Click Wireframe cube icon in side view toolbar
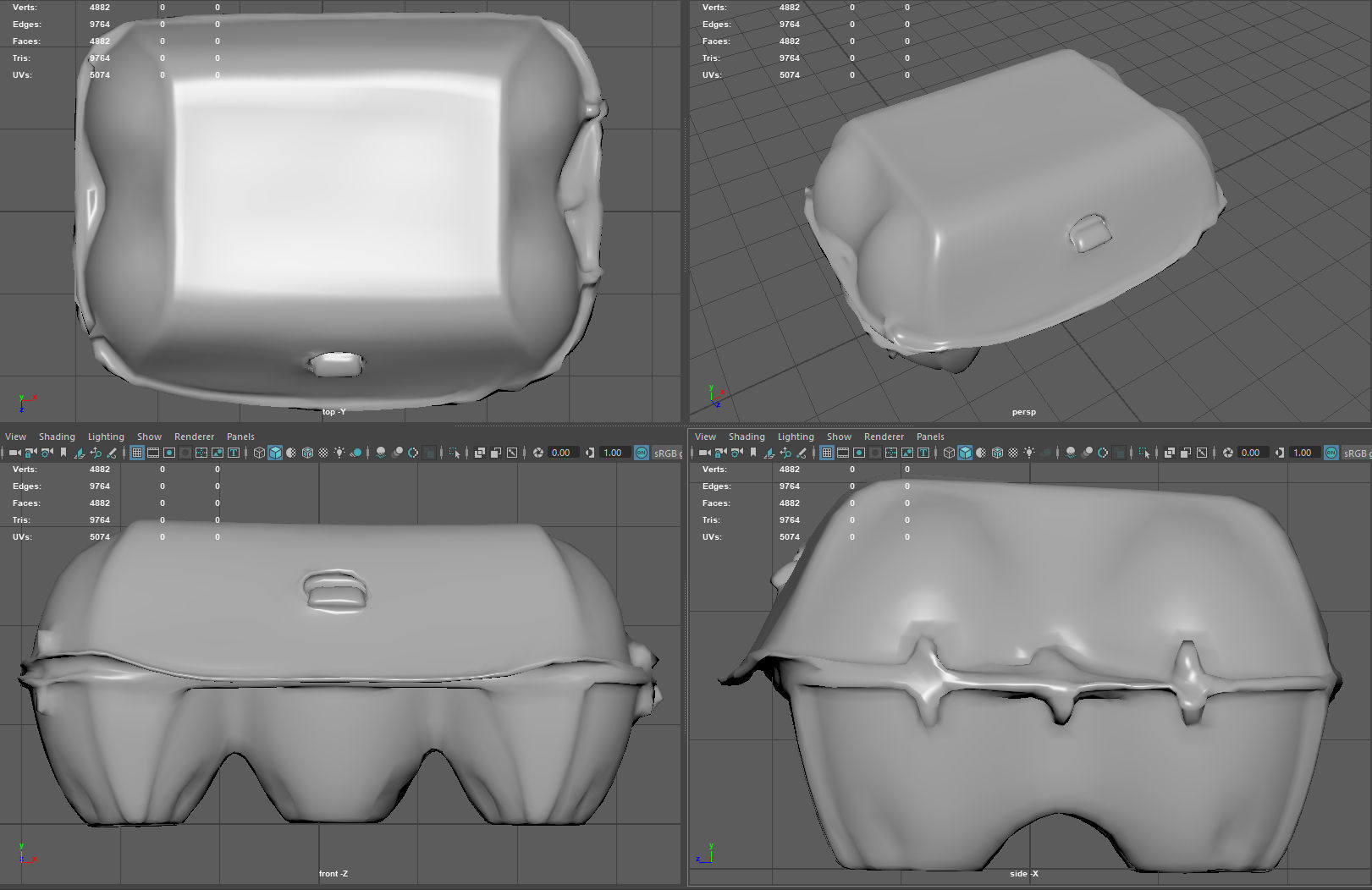The width and height of the screenshot is (1372, 890). [949, 453]
